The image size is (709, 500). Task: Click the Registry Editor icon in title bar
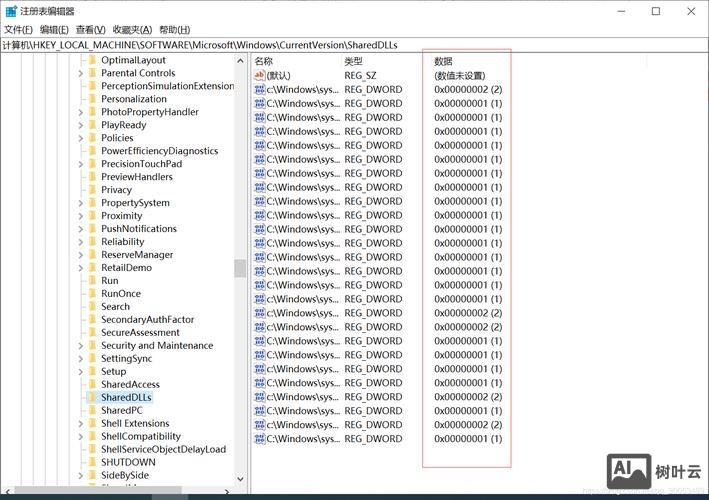pyautogui.click(x=10, y=11)
